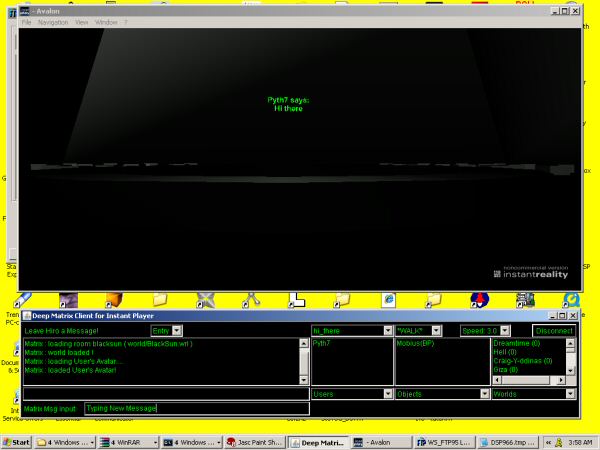Open the View menu in Avalon
The image size is (600, 450).
coord(81,22)
